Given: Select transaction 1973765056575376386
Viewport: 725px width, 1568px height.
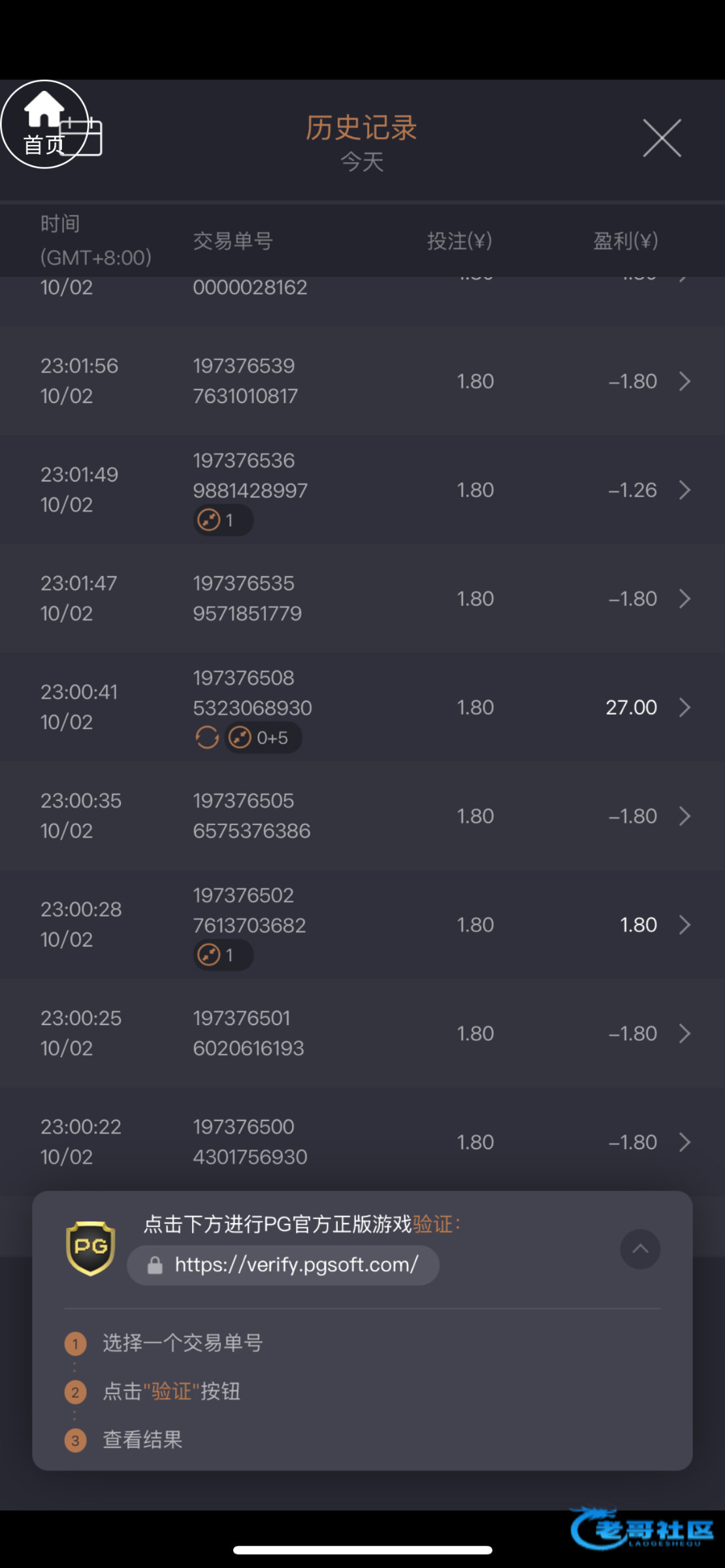Looking at the screenshot, I should (251, 815).
